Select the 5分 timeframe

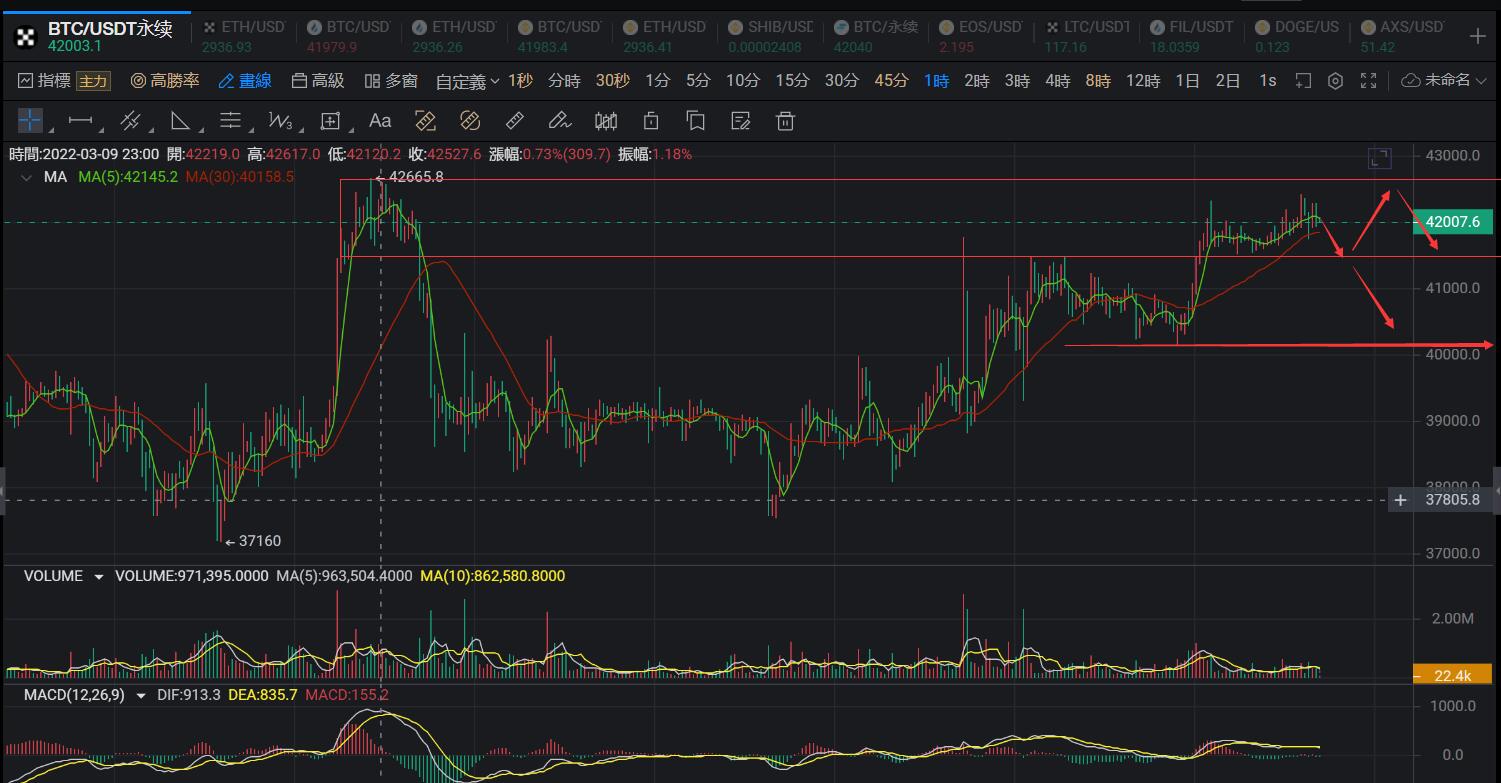698,81
